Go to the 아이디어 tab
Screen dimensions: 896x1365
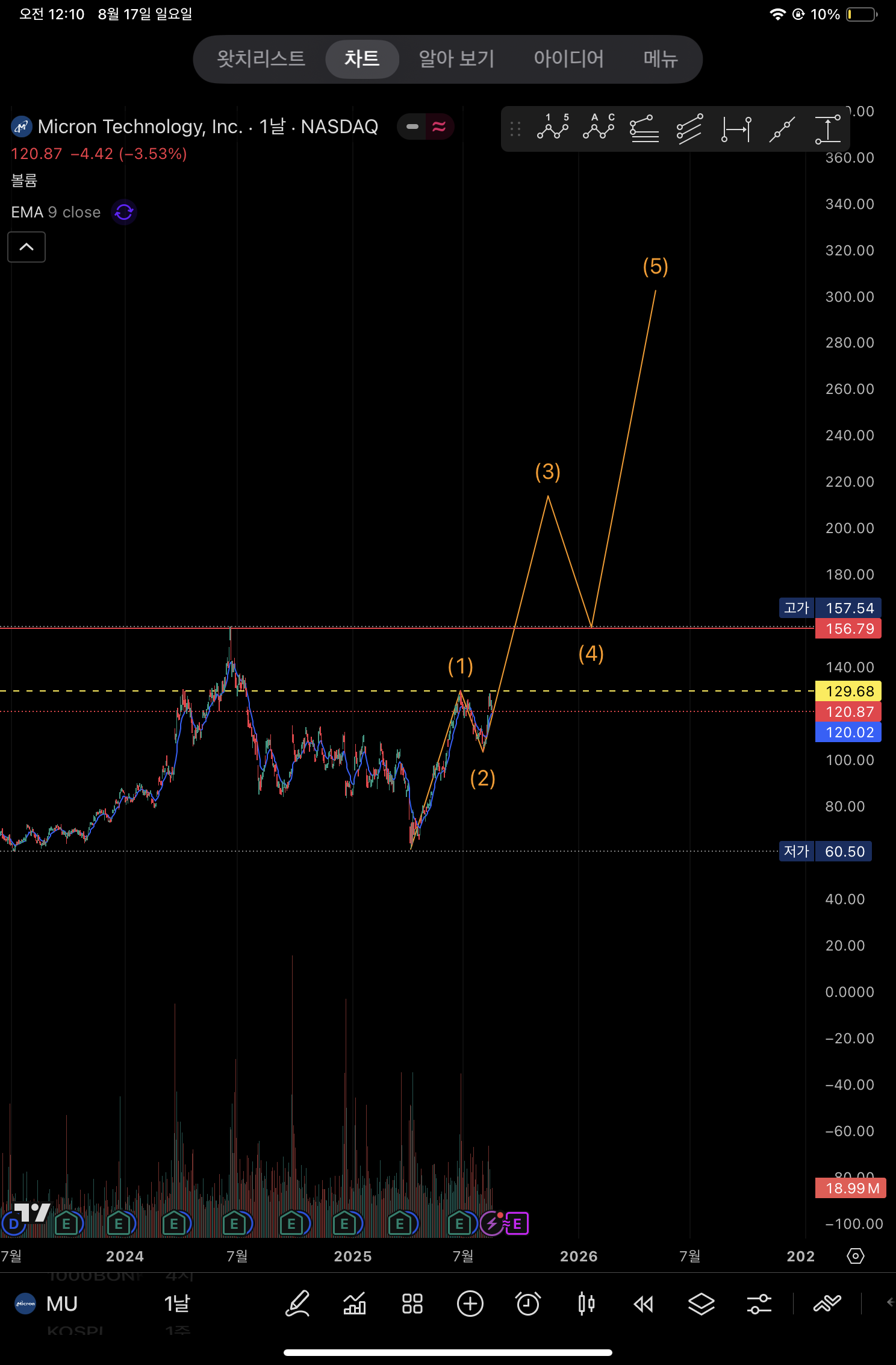tap(568, 58)
